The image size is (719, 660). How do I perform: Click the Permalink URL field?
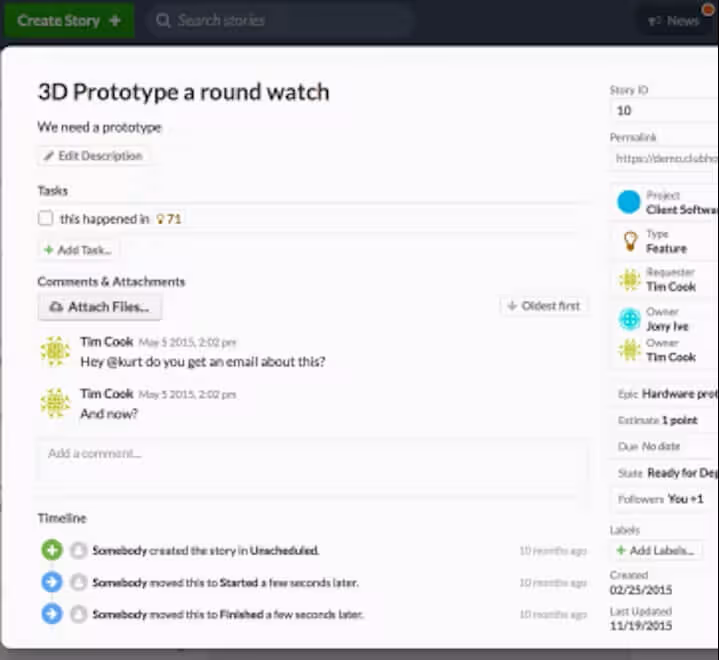pyautogui.click(x=665, y=159)
